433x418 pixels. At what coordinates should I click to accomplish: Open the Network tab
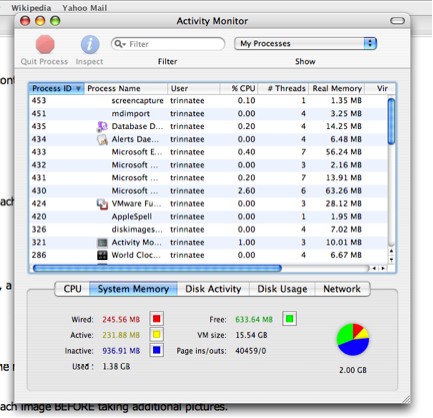342,289
